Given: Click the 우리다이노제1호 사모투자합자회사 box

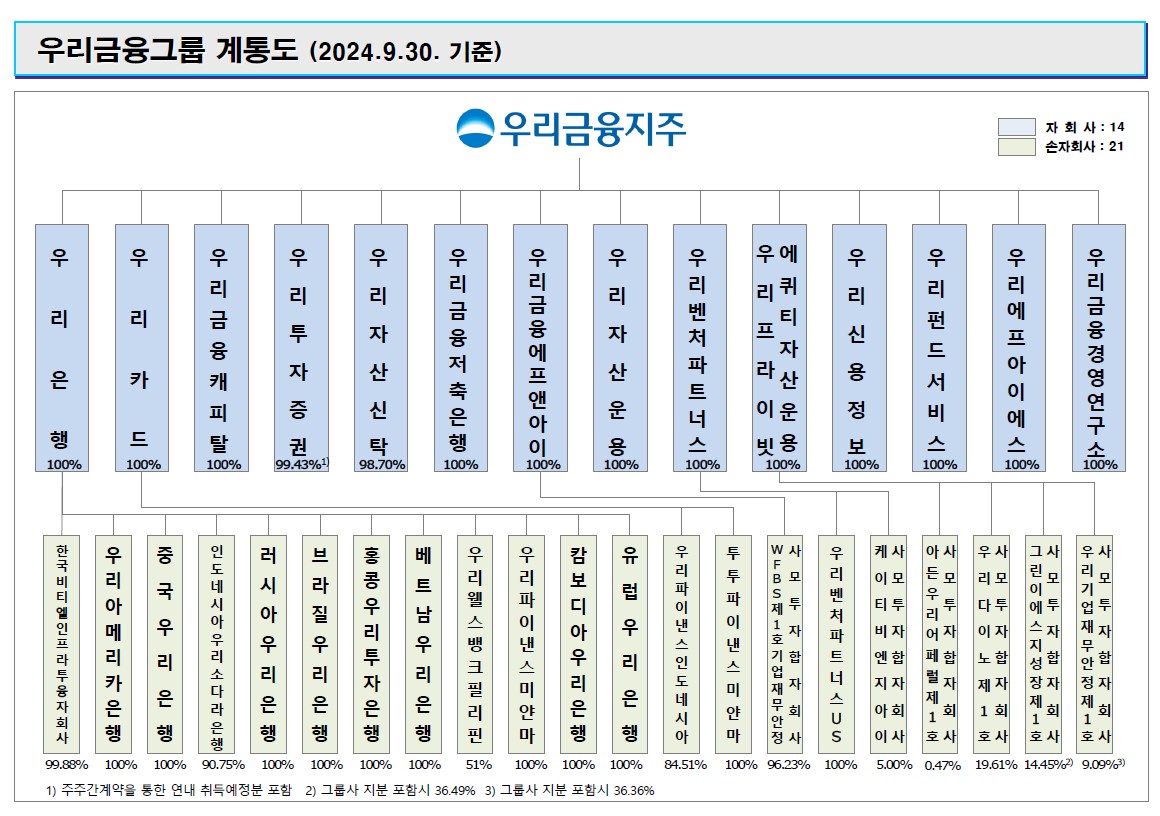Looking at the screenshot, I should (991, 644).
